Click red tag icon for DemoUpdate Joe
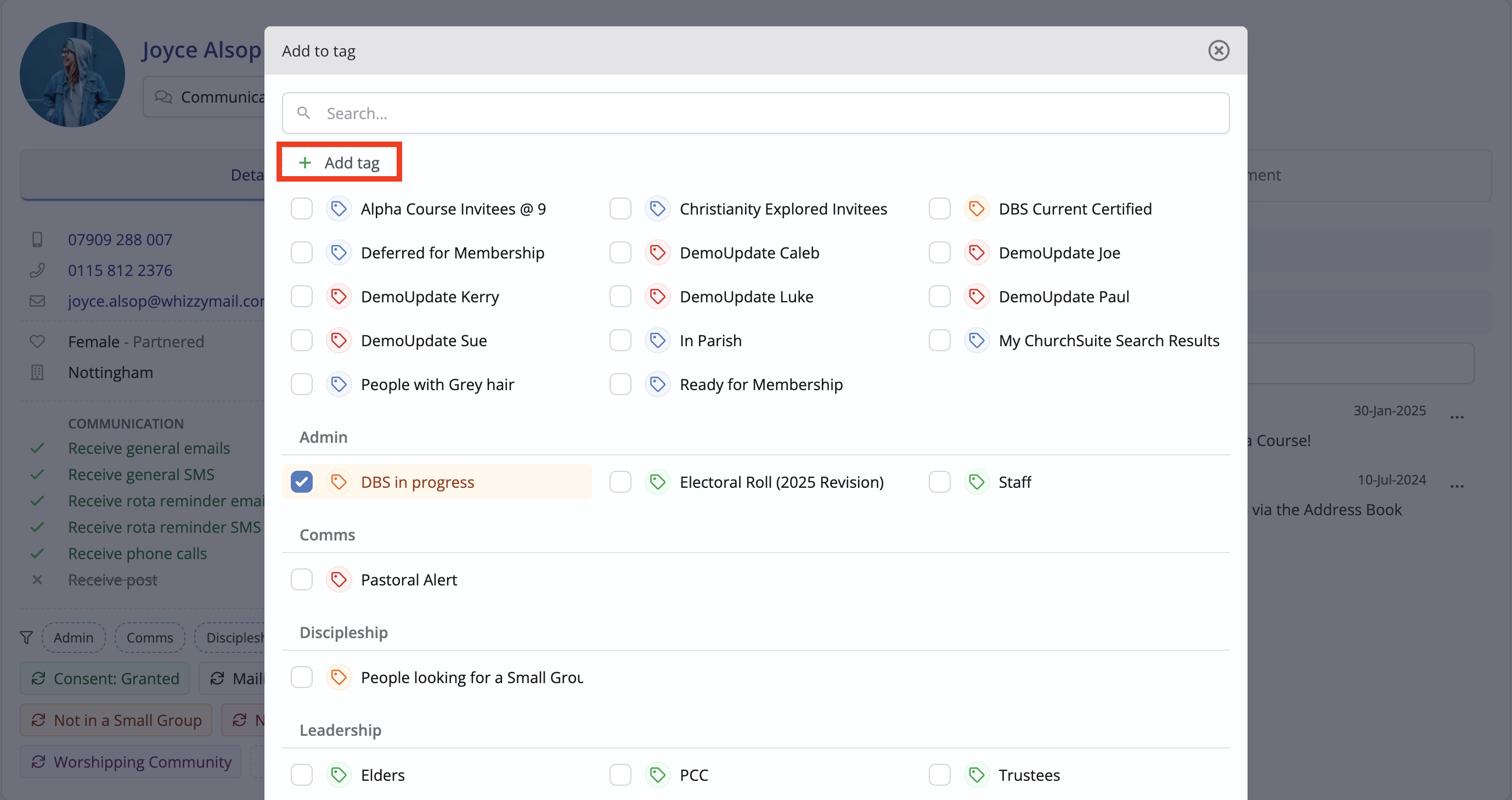This screenshot has width=1512, height=800. (x=977, y=253)
